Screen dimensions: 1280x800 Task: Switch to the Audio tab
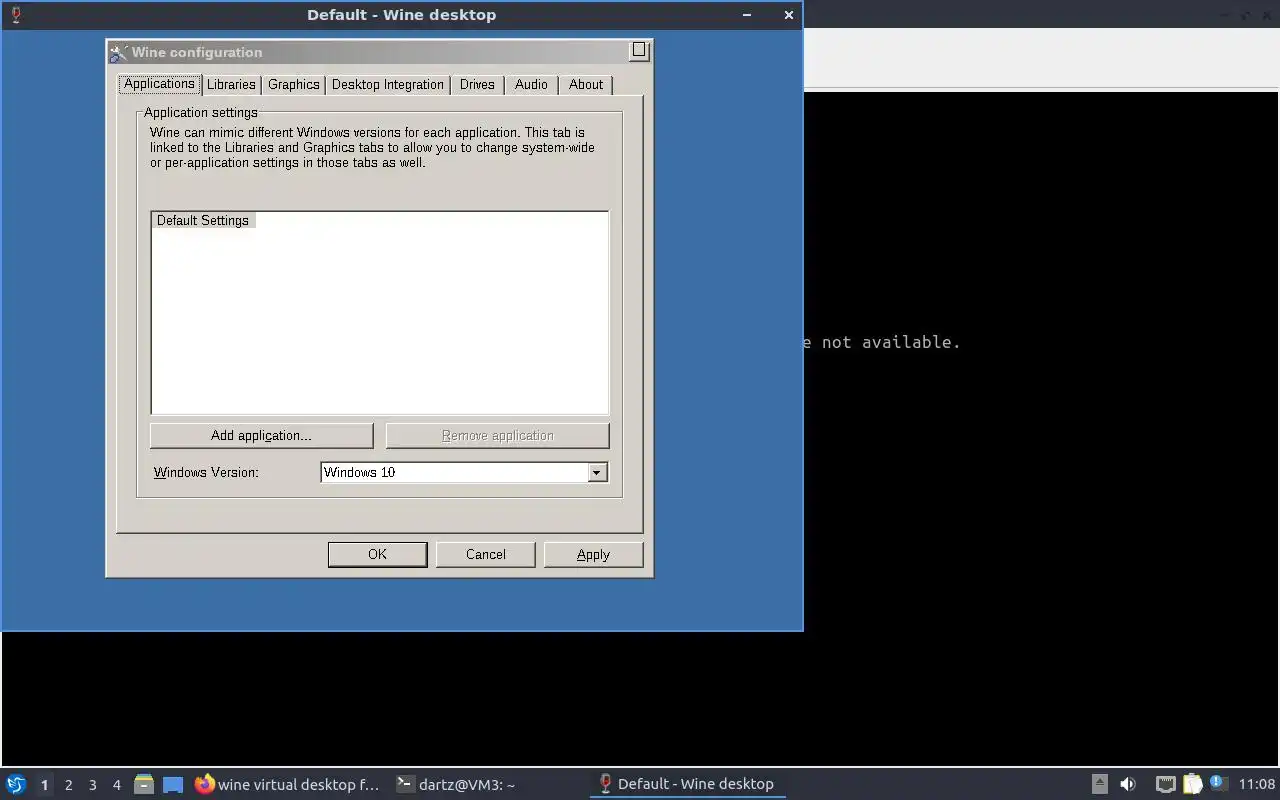(x=531, y=85)
